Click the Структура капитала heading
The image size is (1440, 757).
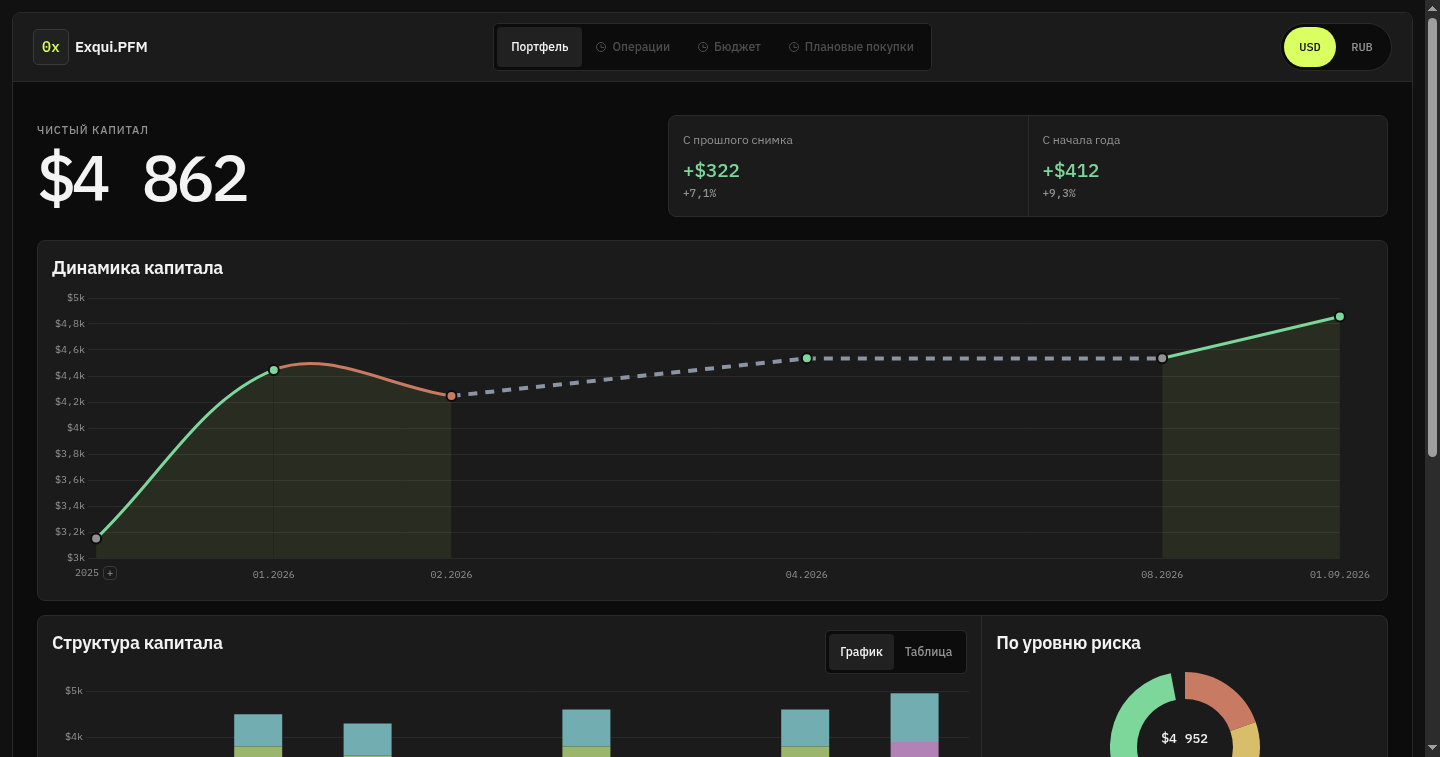[x=137, y=643]
